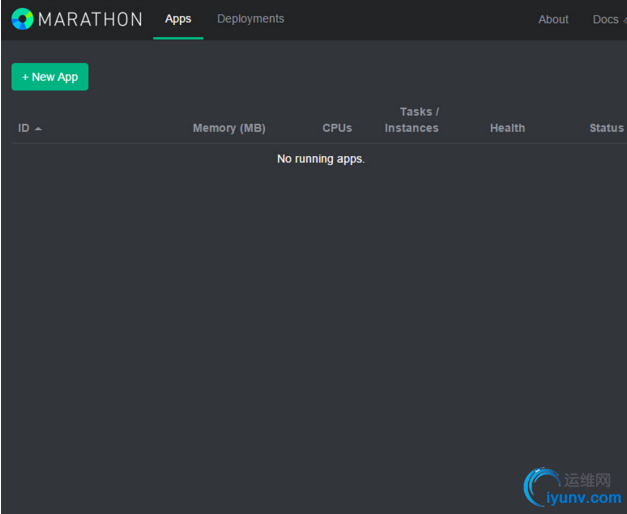Select the 'No running apps.' message
Viewport: 627px width, 514px height.
321,159
